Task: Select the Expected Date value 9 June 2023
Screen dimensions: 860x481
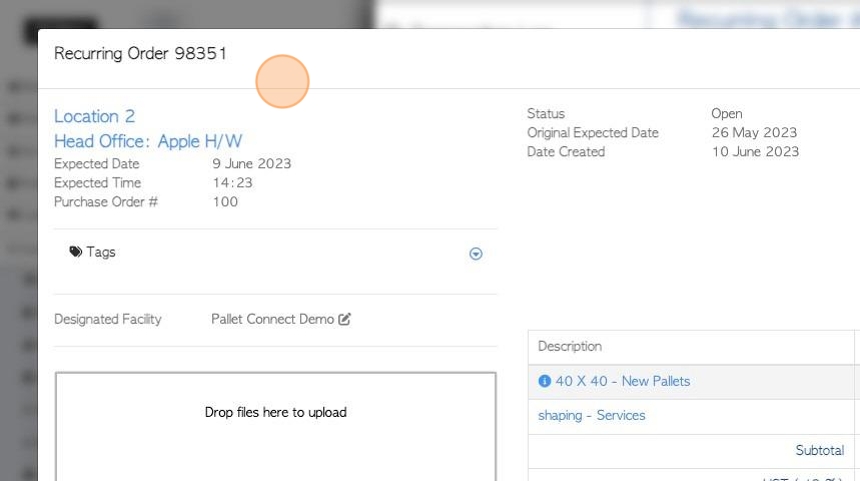Action: pos(252,163)
